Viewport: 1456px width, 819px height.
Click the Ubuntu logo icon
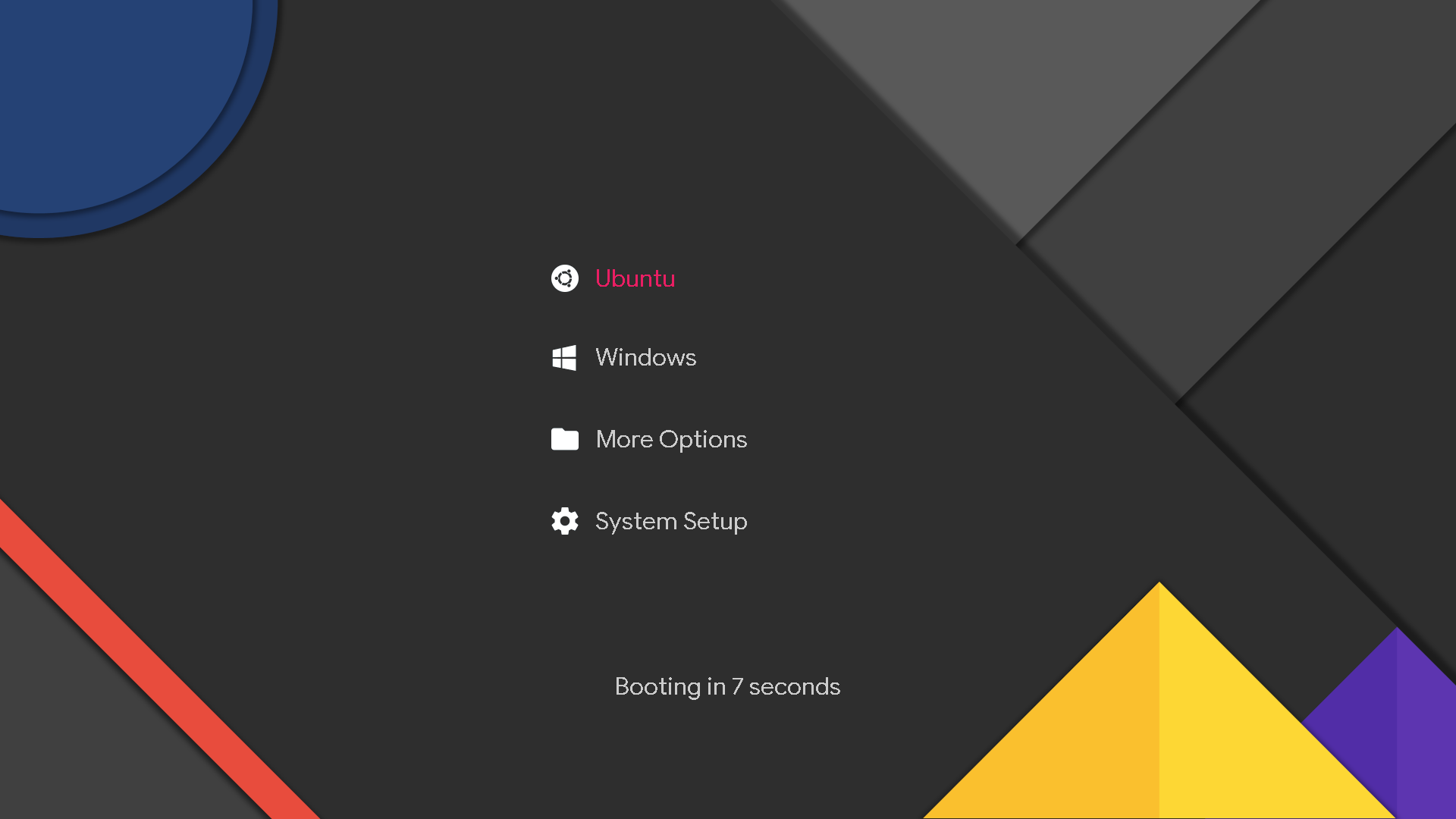pos(564,278)
